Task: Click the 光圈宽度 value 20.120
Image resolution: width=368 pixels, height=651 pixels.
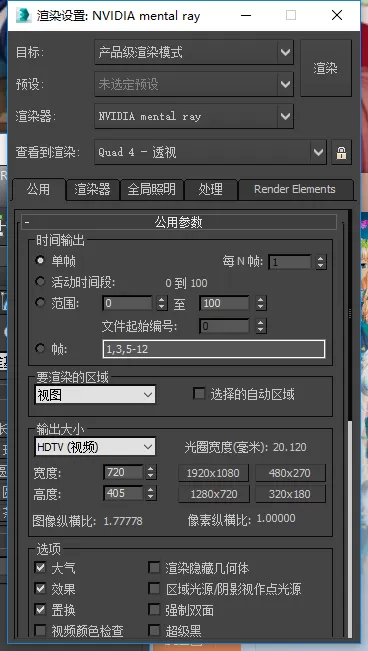Action: (289, 447)
